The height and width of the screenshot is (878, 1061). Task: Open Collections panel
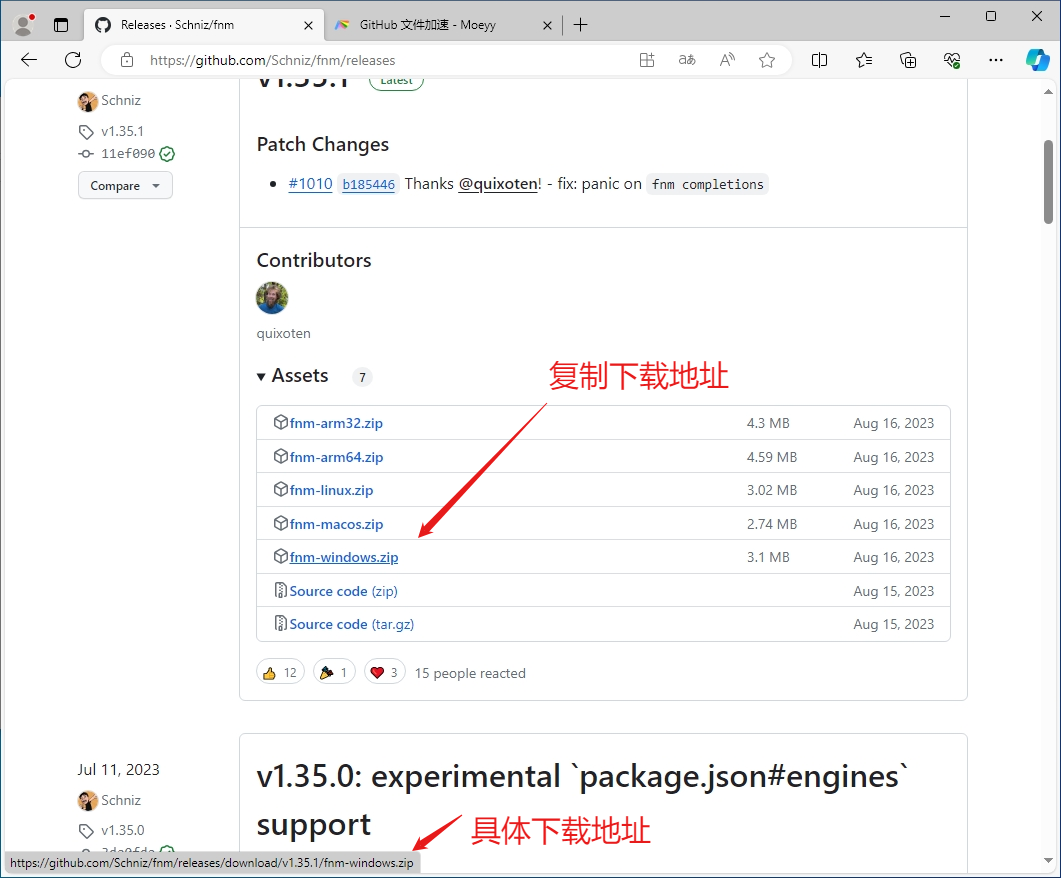(908, 60)
